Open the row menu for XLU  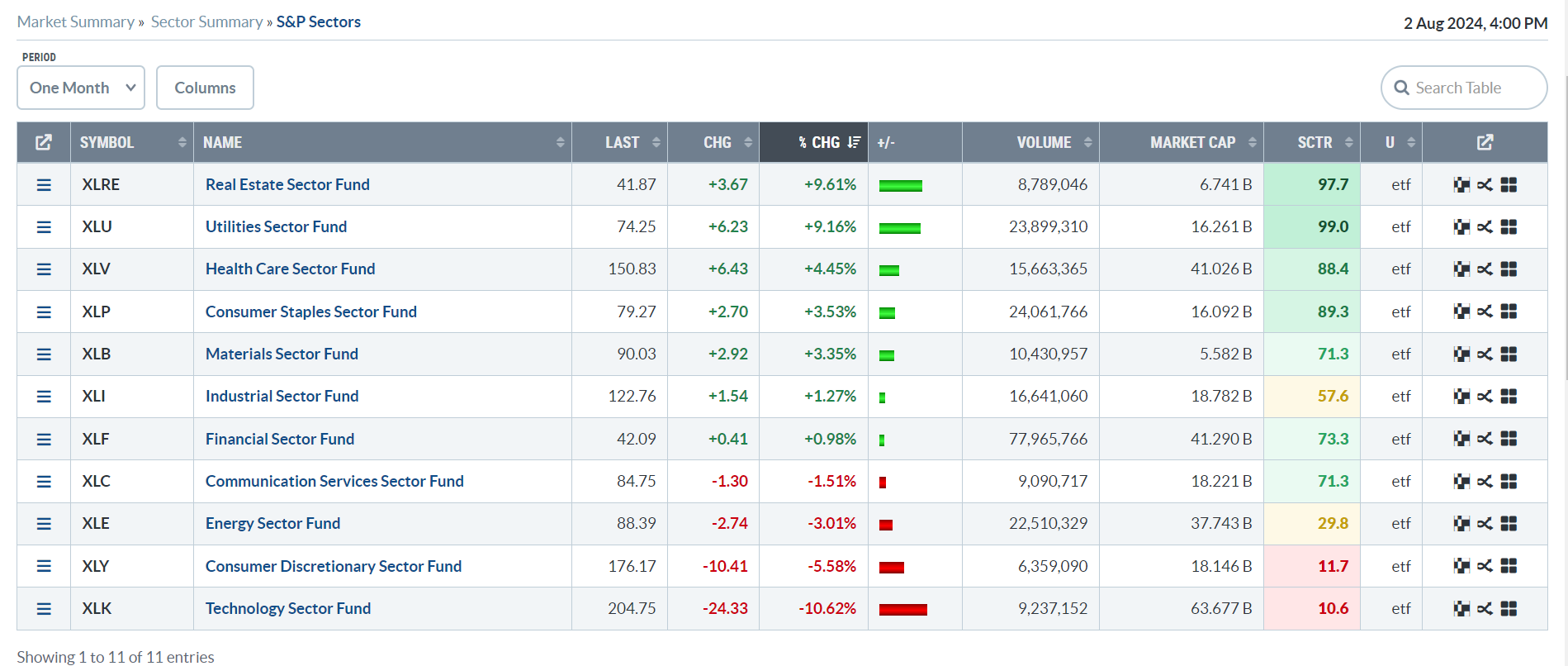tap(44, 227)
